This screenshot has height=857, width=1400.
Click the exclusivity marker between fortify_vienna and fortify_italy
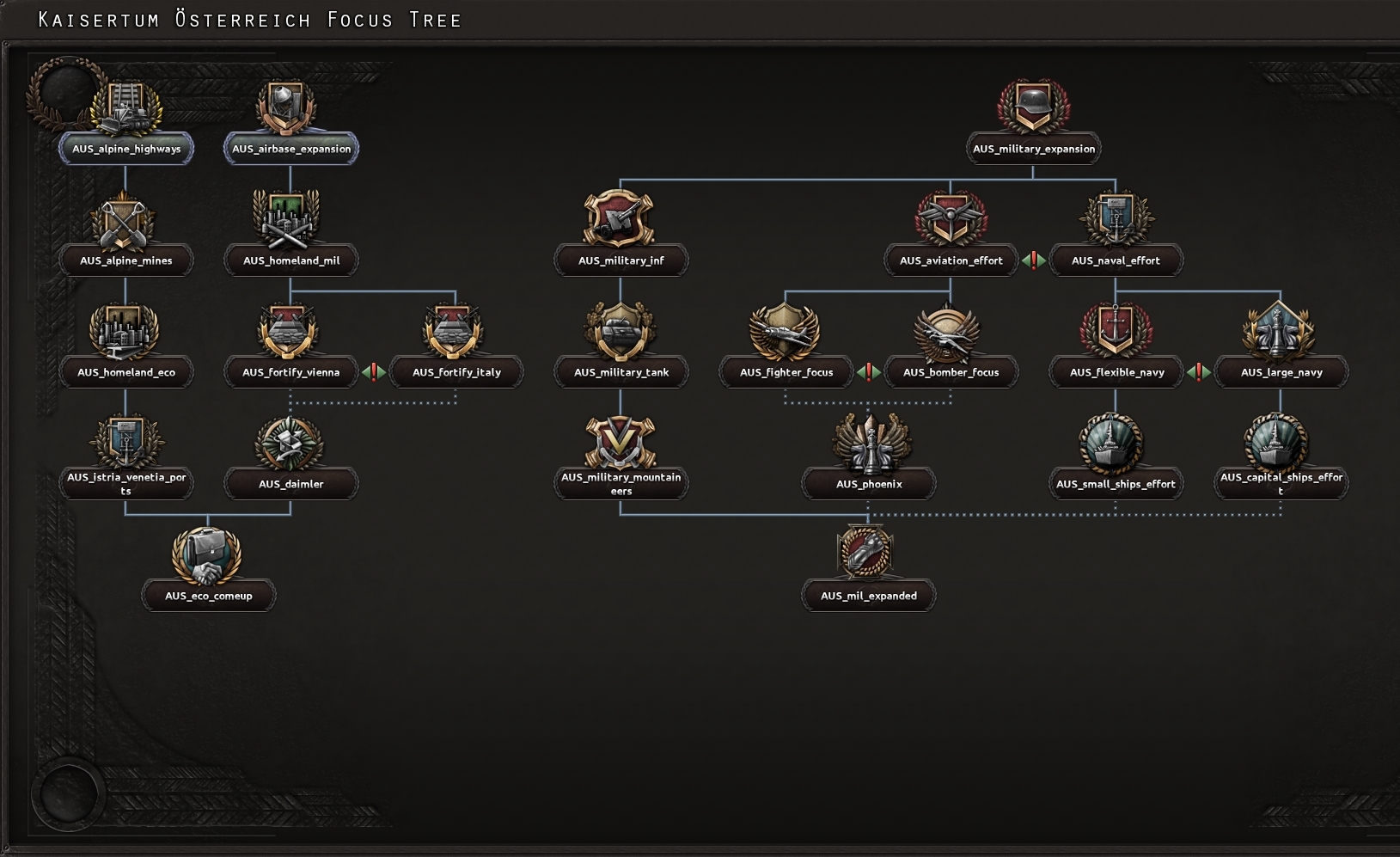tap(373, 372)
